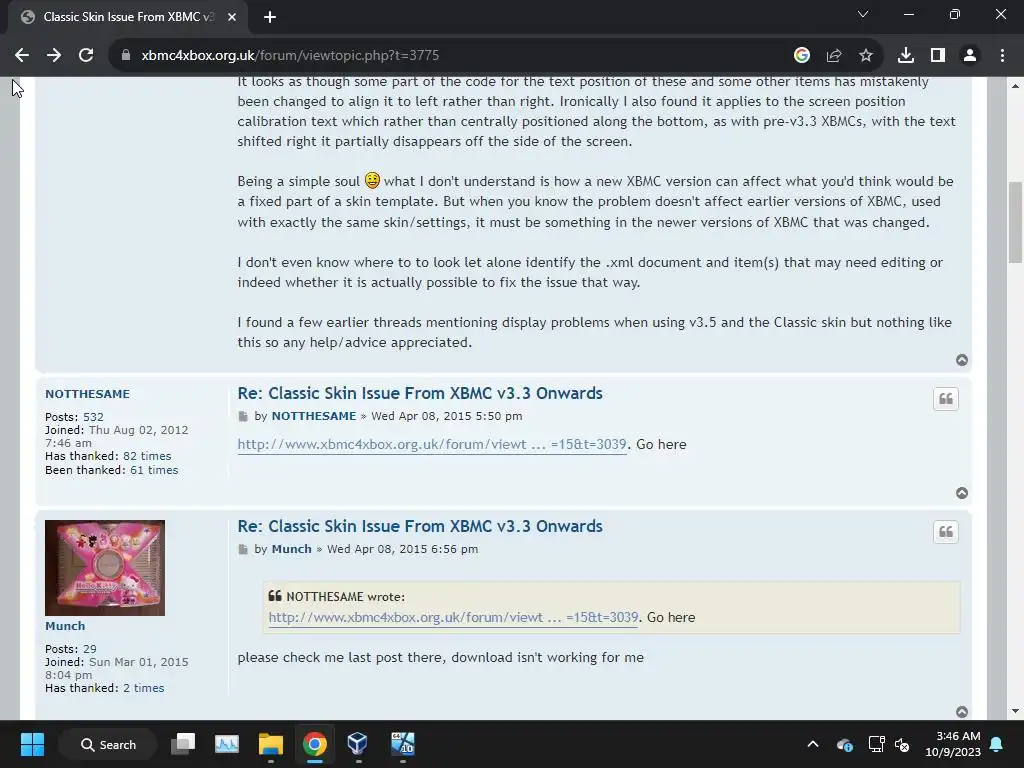Click the scrollbar down arrow
The width and height of the screenshot is (1024, 768).
(1015, 711)
